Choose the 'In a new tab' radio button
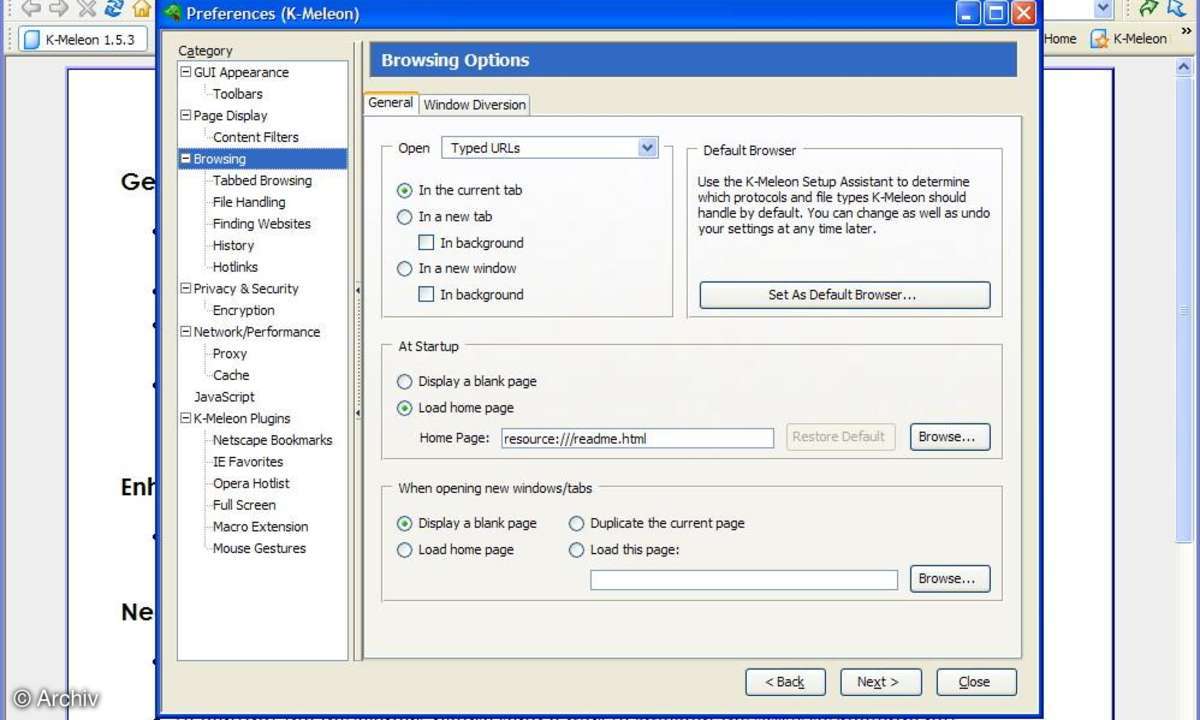The image size is (1200, 720). [405, 216]
